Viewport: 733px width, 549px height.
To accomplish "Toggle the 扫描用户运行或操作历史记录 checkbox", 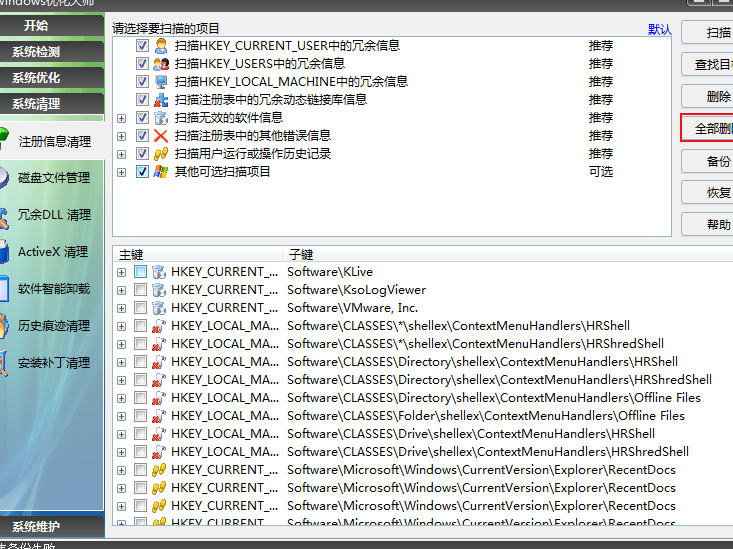I will [142, 154].
